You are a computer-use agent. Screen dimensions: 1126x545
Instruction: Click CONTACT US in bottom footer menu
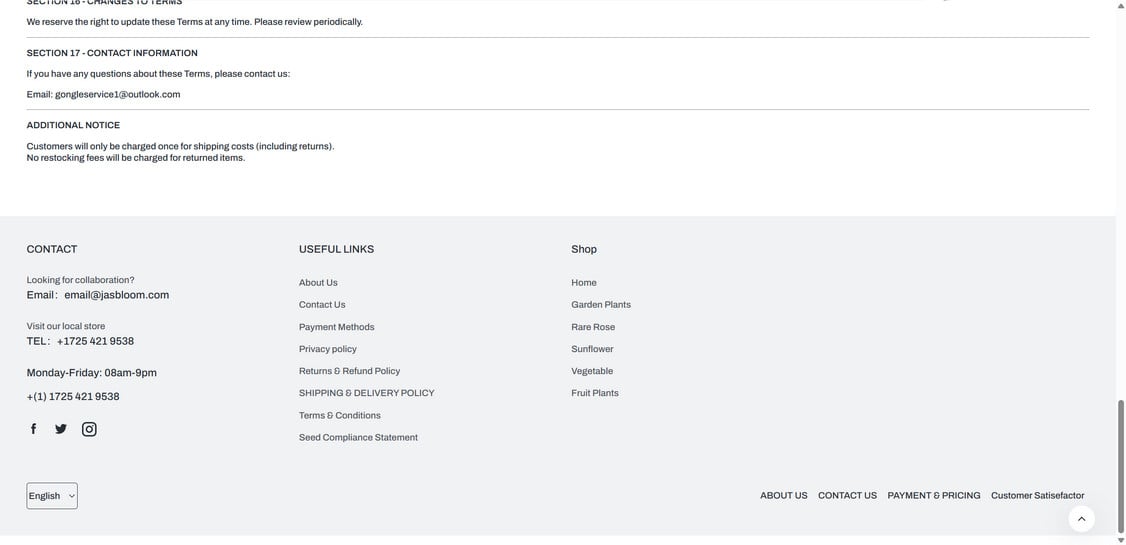[x=847, y=495]
